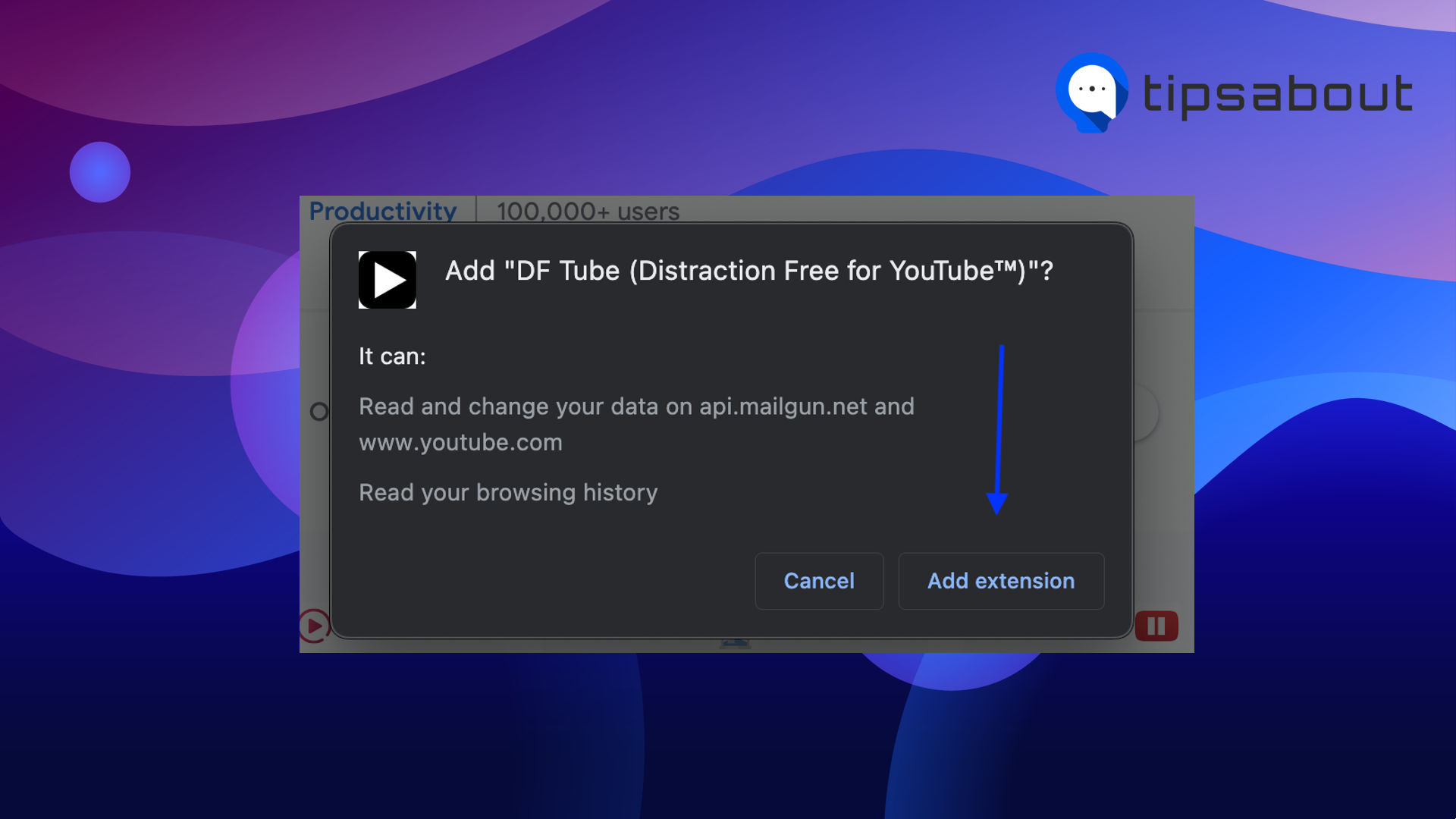Click the Add extension button

1001,581
